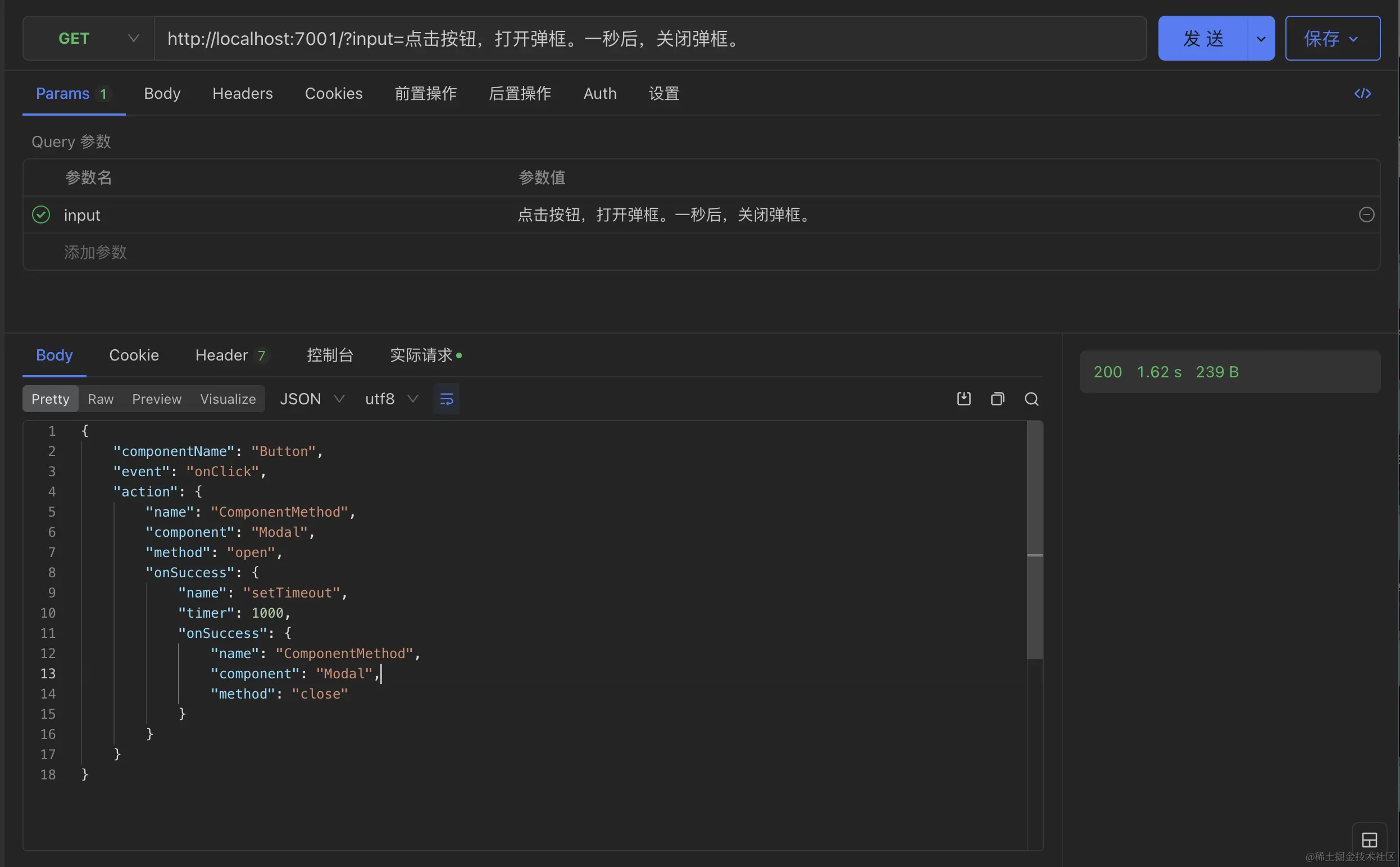Open the 实际请求 actual request tab
The width and height of the screenshot is (1400, 867).
[x=426, y=355]
